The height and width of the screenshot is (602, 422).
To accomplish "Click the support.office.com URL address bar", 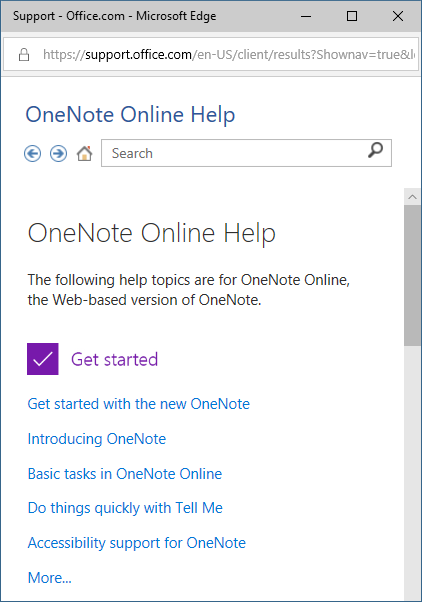I will 211,55.
